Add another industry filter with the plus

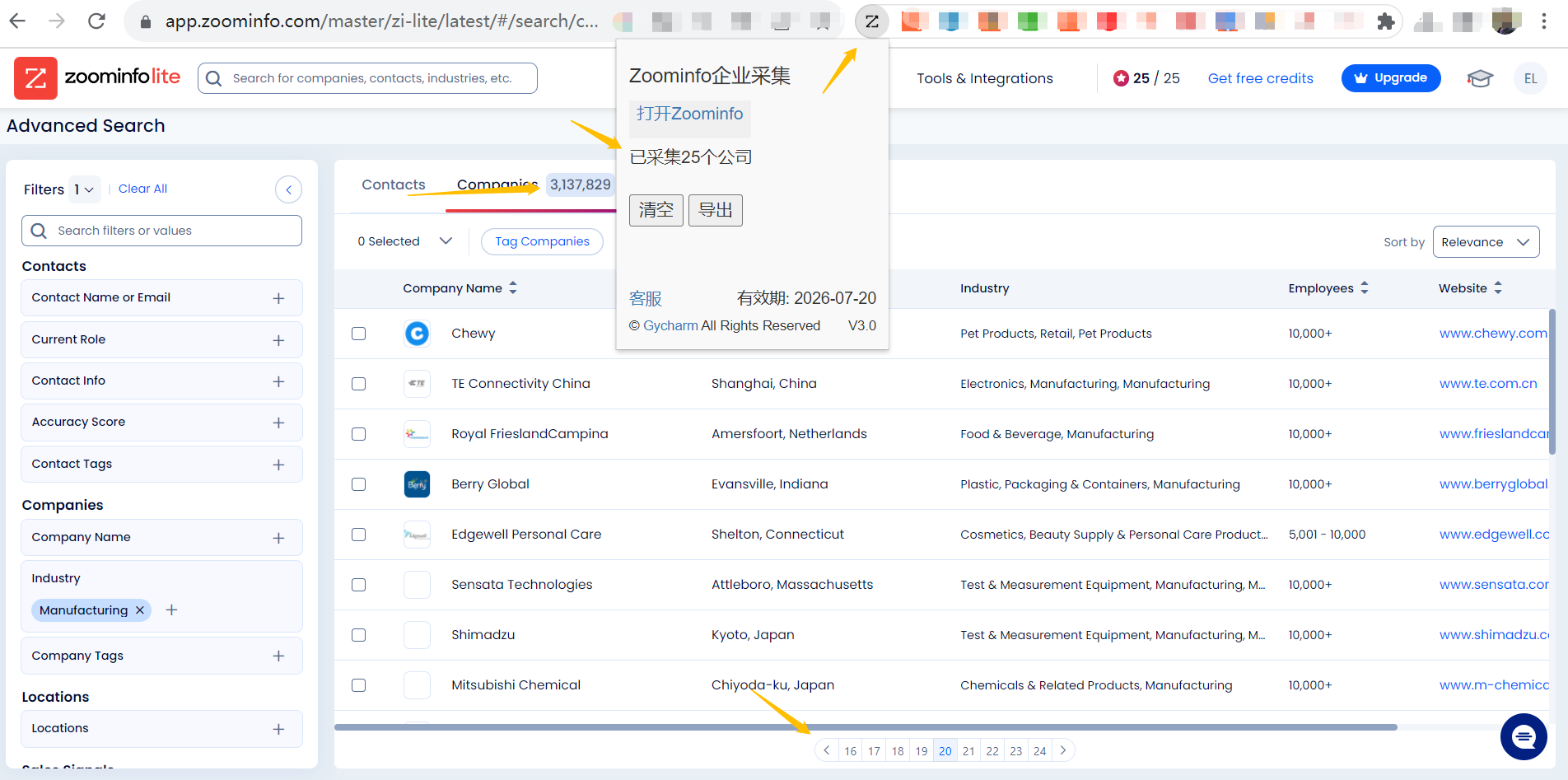[171, 610]
